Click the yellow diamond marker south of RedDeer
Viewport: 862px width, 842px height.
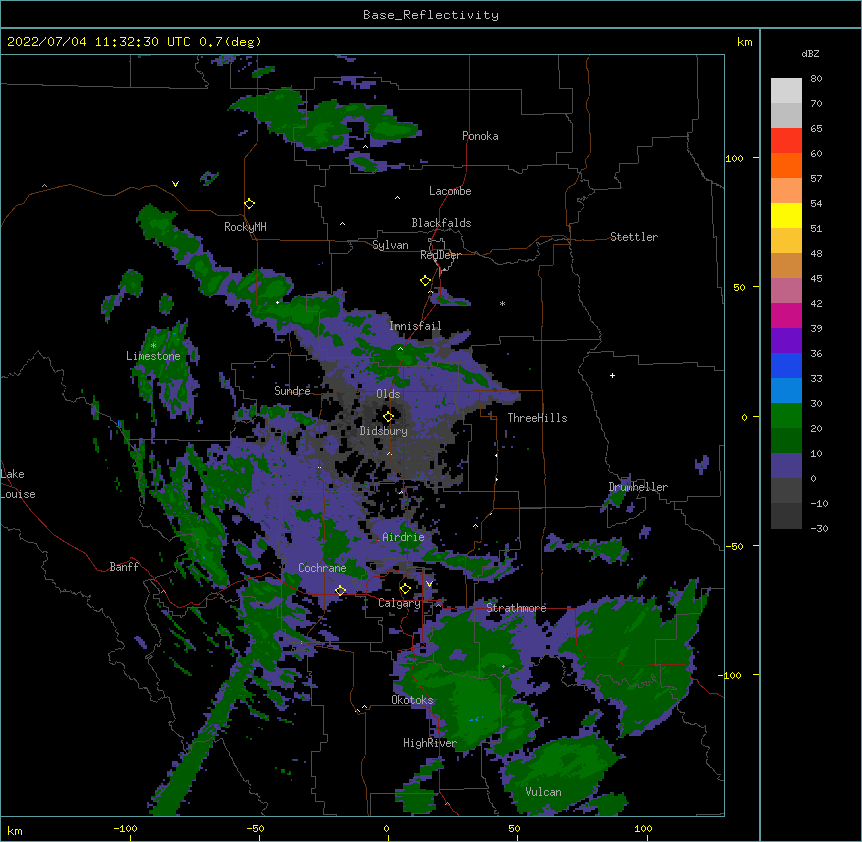[x=426, y=281]
